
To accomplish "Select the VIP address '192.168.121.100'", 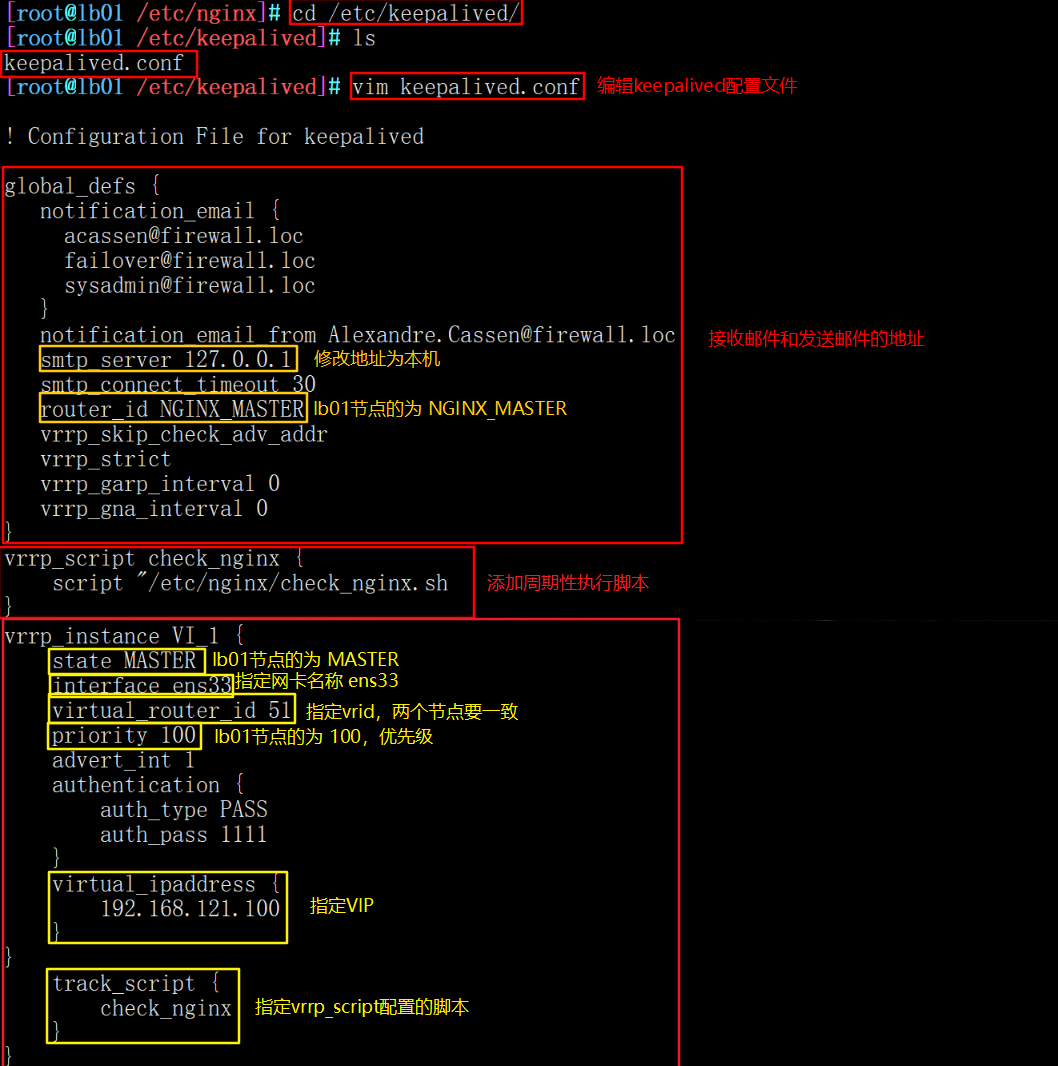I will (190, 909).
